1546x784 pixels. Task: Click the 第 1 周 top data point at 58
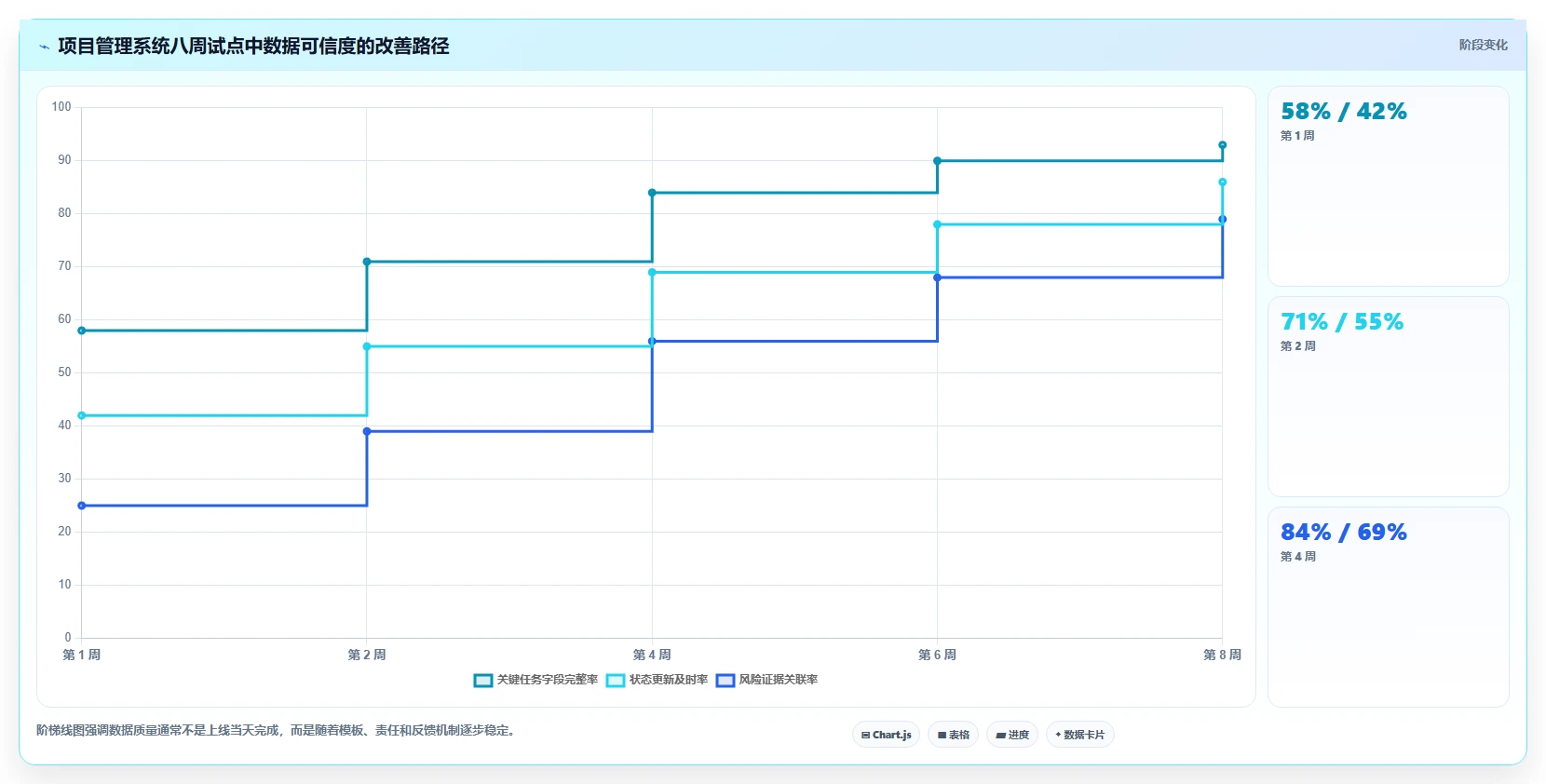click(x=82, y=331)
